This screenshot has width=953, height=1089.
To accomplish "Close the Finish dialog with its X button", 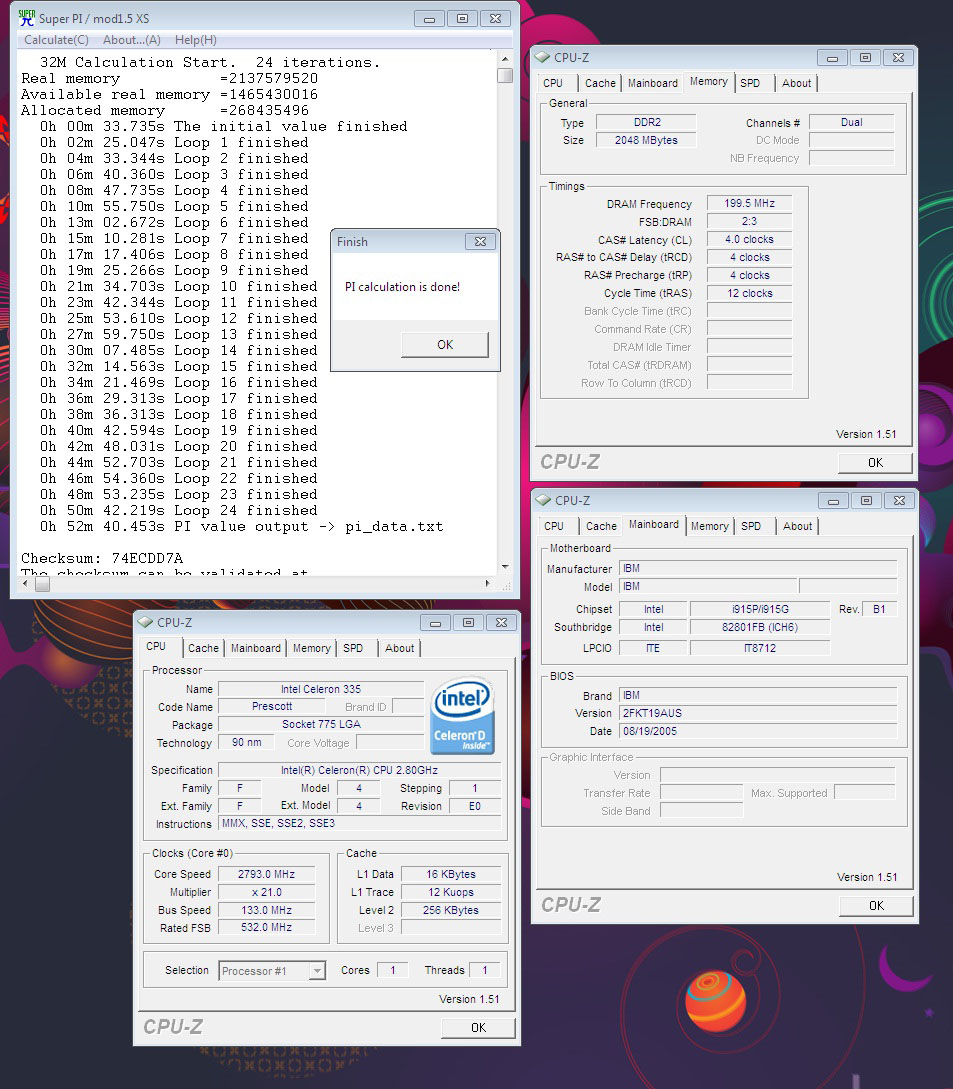I will click(480, 242).
